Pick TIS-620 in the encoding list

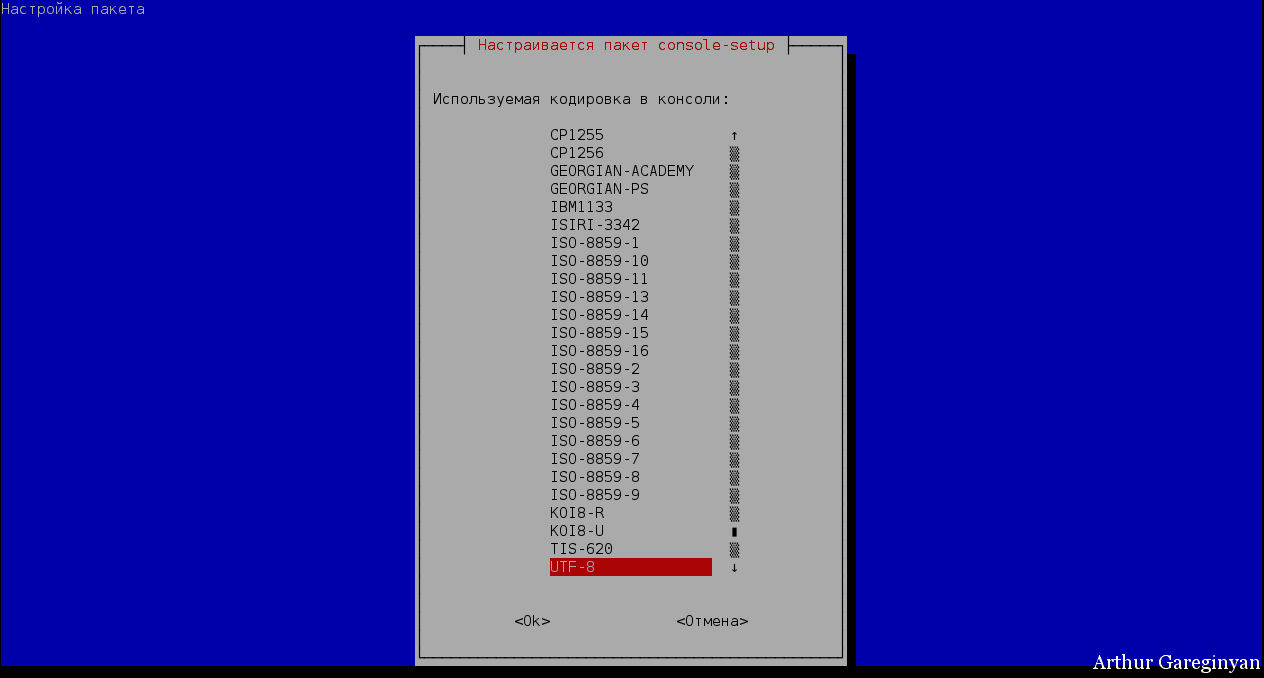tap(581, 549)
